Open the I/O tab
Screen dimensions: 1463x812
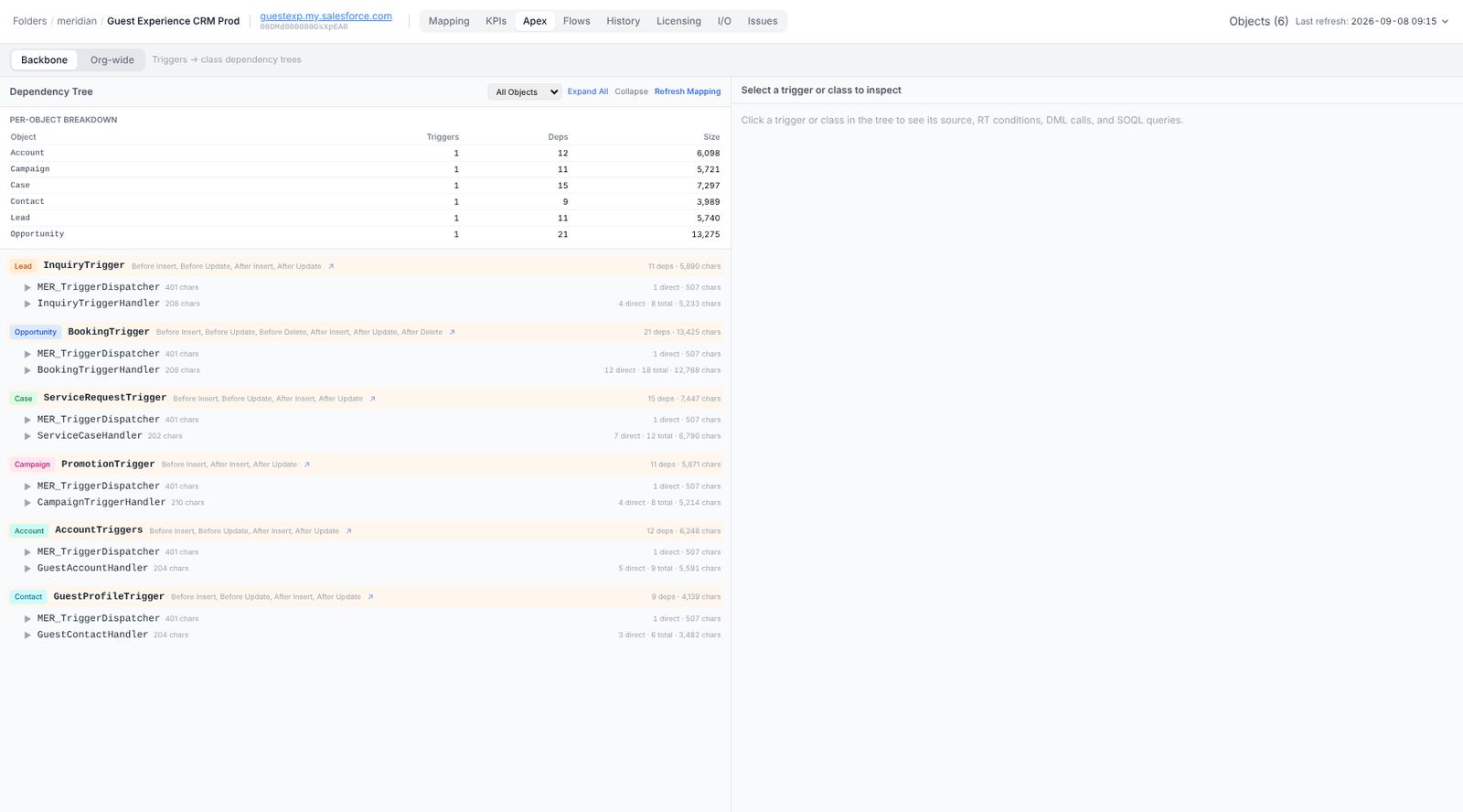coord(724,21)
